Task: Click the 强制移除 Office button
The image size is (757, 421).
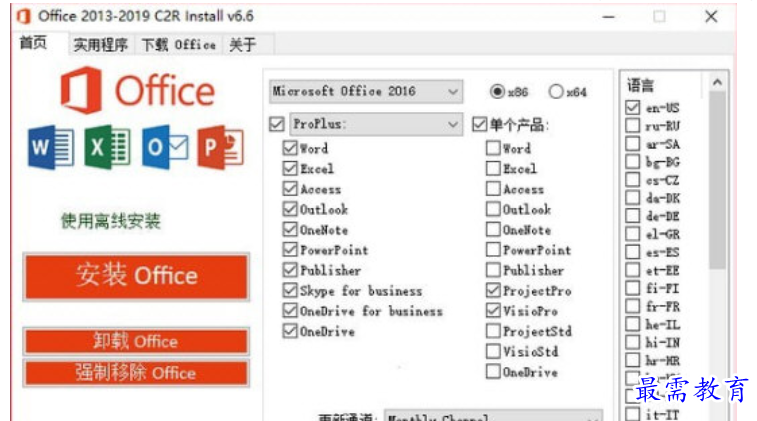Action: click(136, 373)
